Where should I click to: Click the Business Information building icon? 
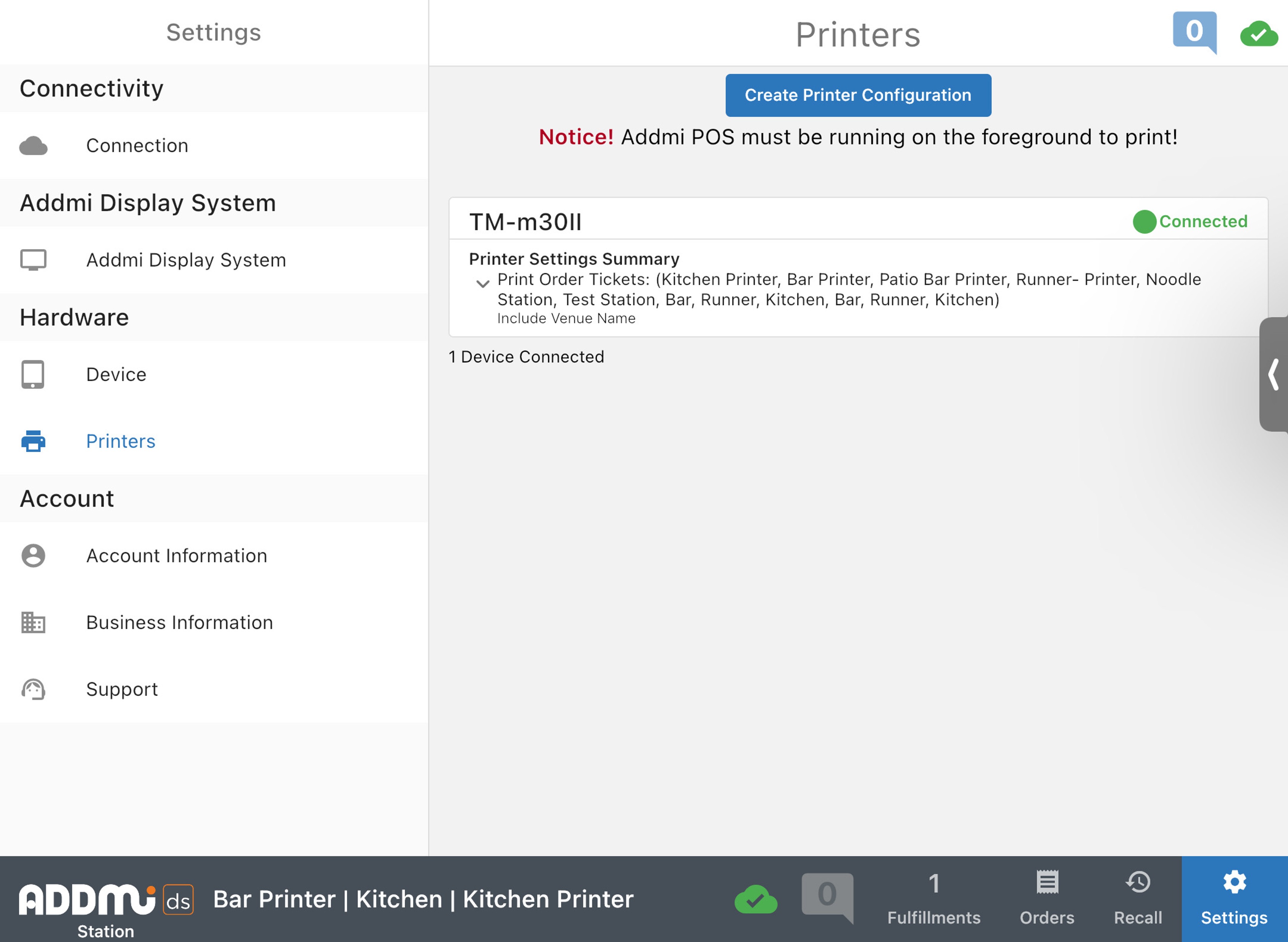pos(33,623)
